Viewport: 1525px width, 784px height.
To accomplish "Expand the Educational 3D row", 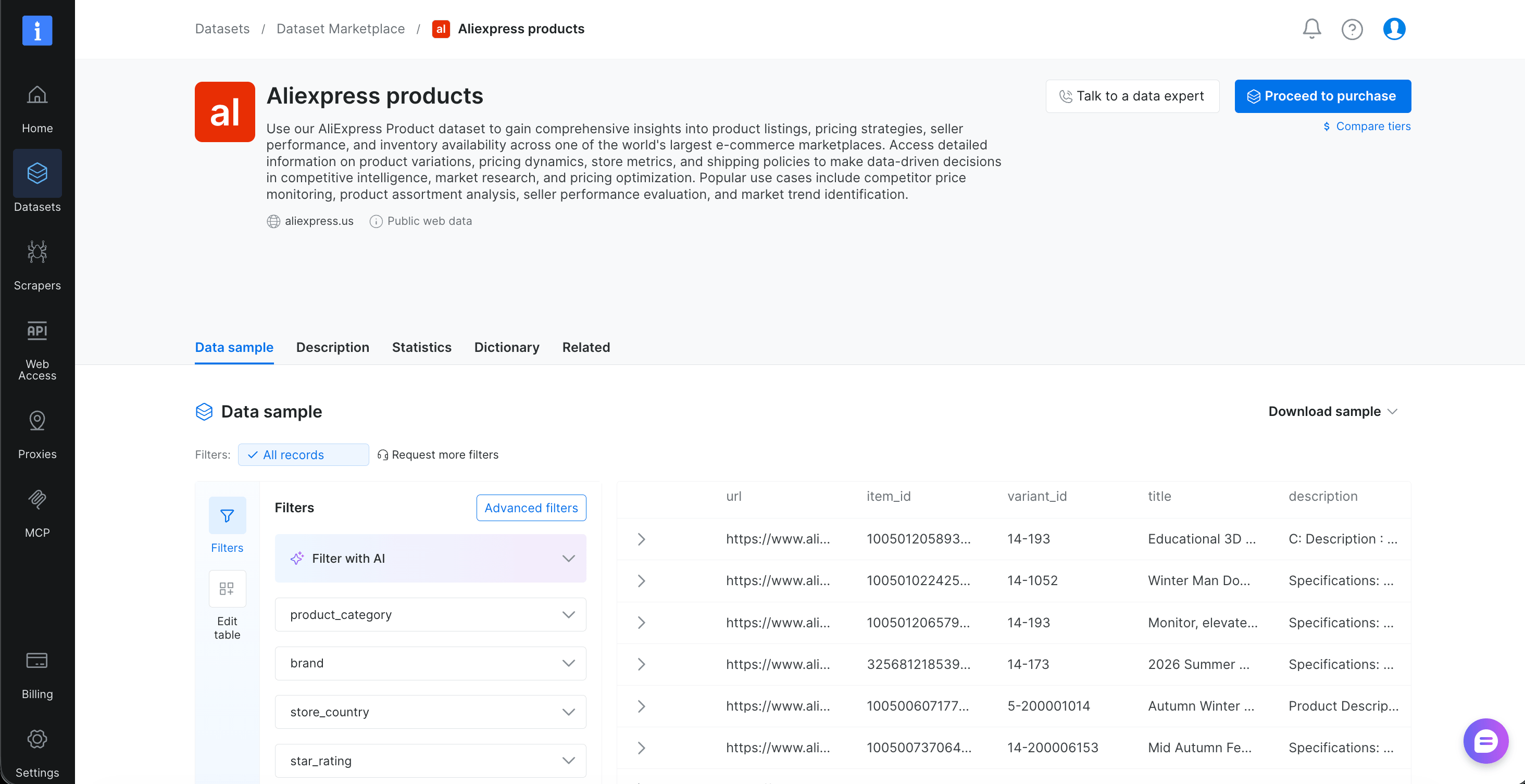I will pyautogui.click(x=641, y=538).
